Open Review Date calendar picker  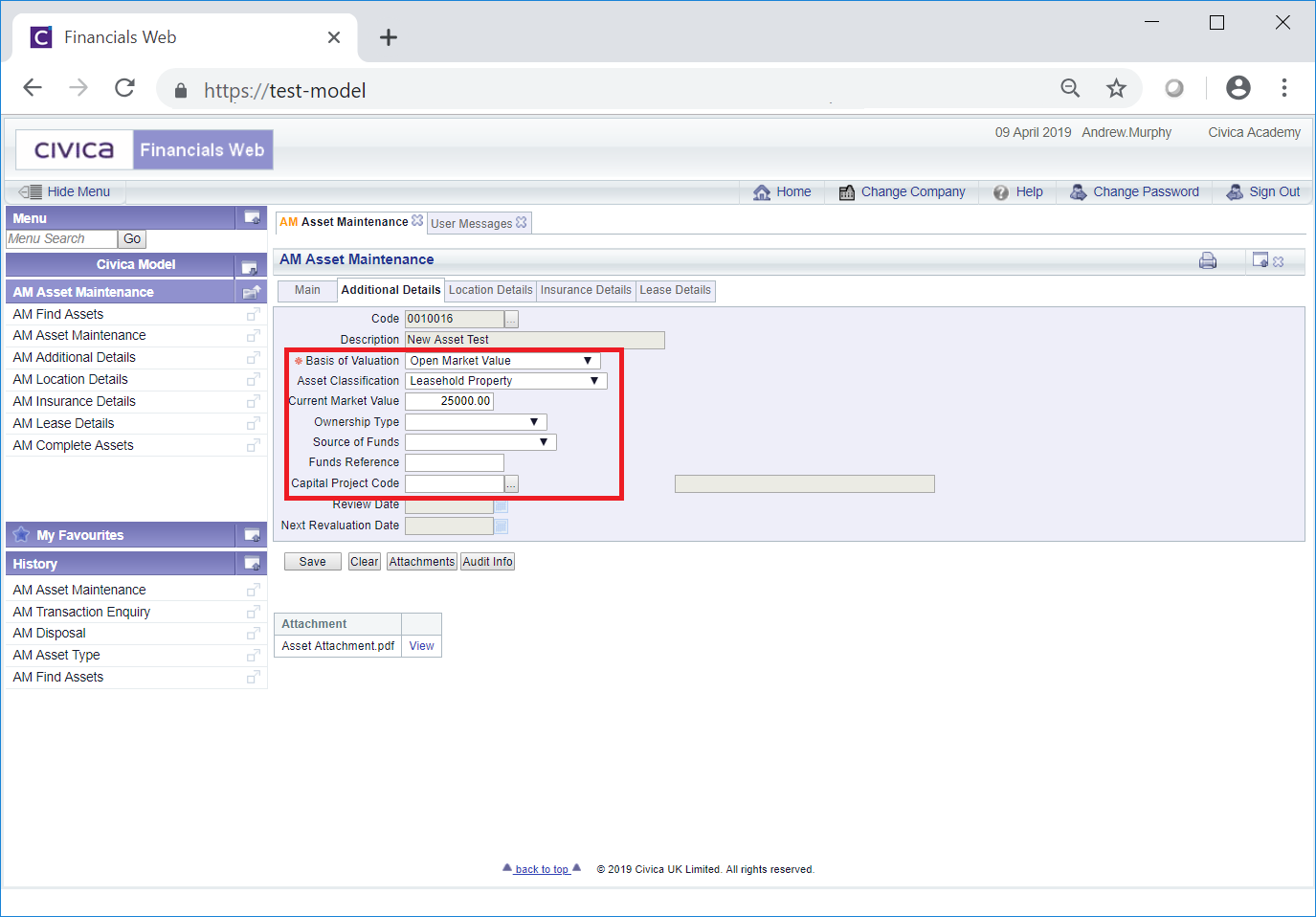502,504
